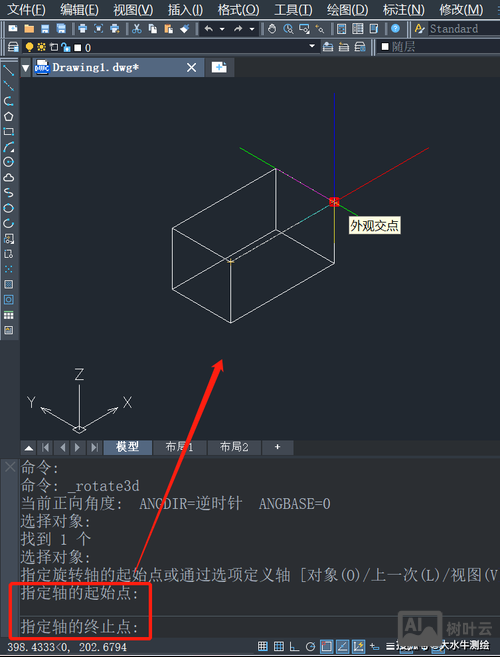Click the Insert block tool
This screenshot has height=657, width=500.
click(8, 239)
